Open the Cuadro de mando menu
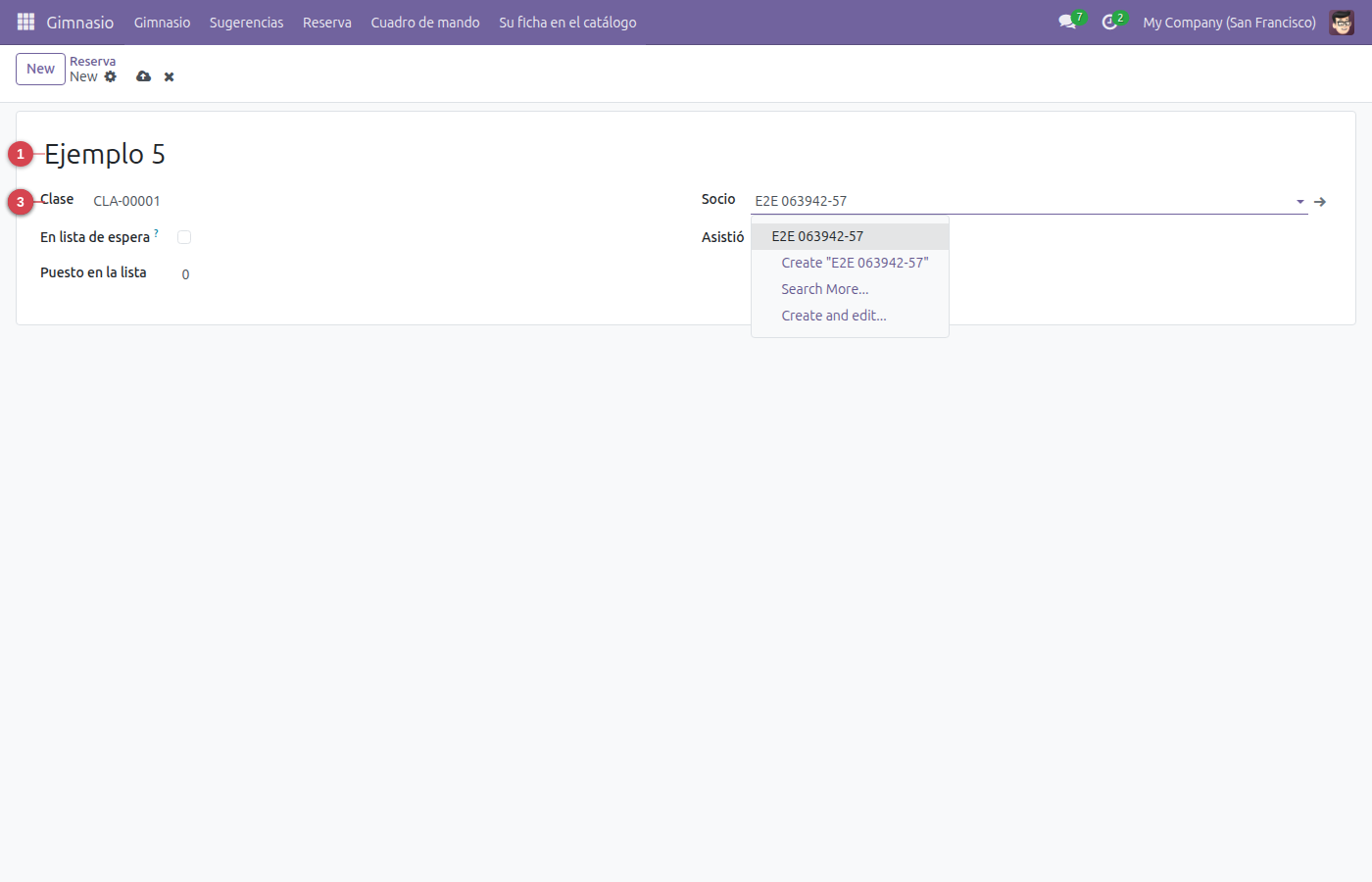This screenshot has width=1372, height=882. (x=425, y=22)
